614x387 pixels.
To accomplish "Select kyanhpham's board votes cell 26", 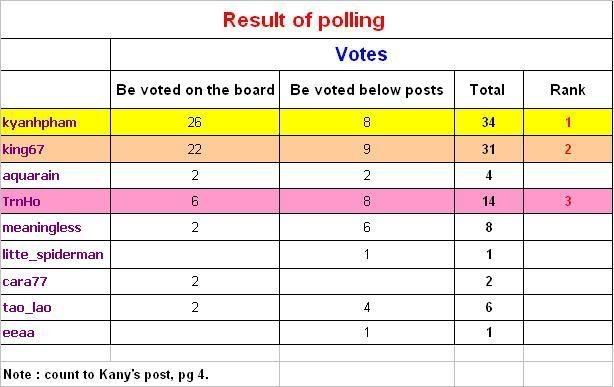I will tap(195, 122).
